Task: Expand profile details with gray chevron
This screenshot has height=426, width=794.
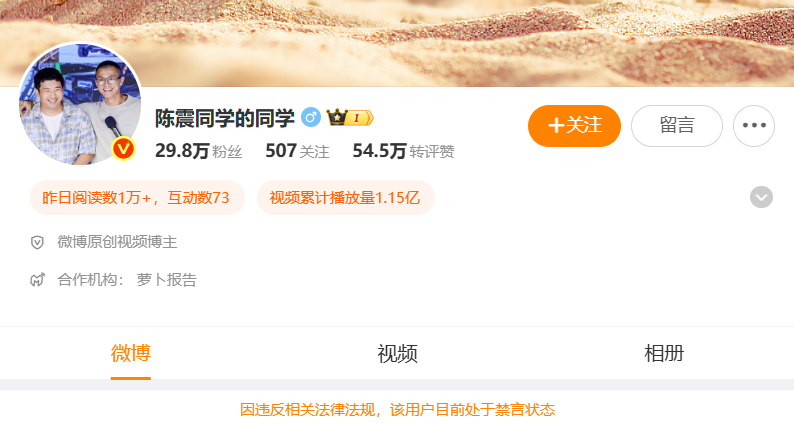Action: tap(761, 197)
